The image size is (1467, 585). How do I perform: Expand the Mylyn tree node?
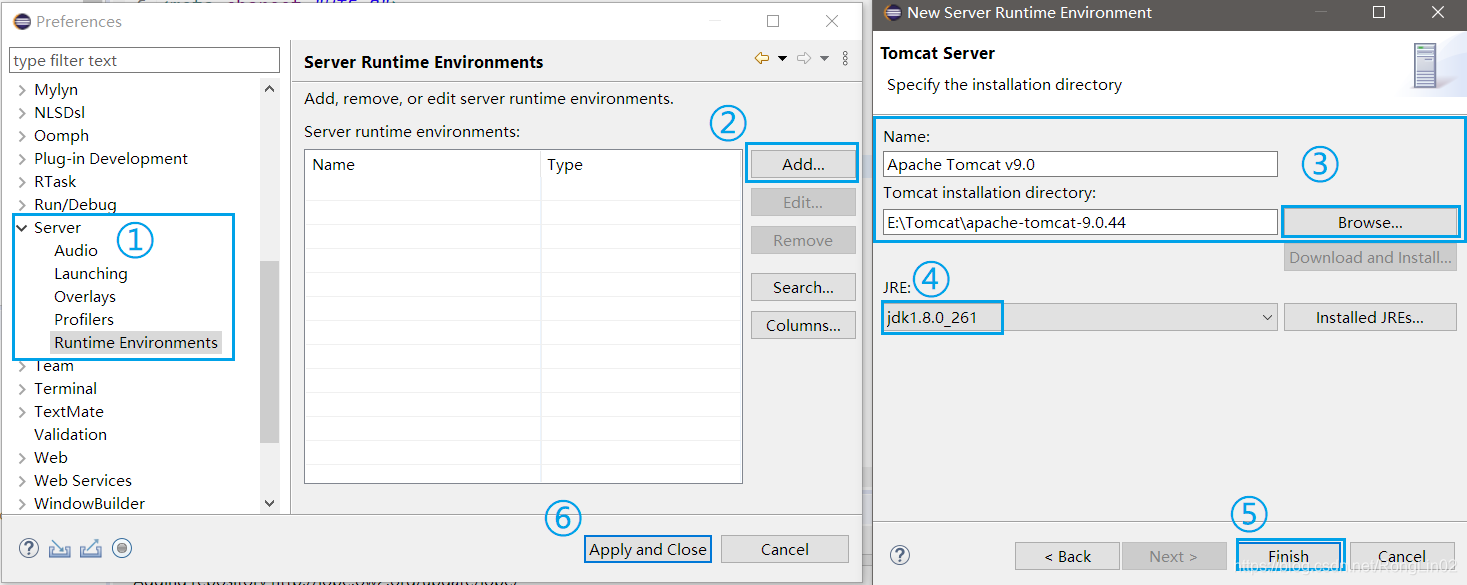coord(22,90)
